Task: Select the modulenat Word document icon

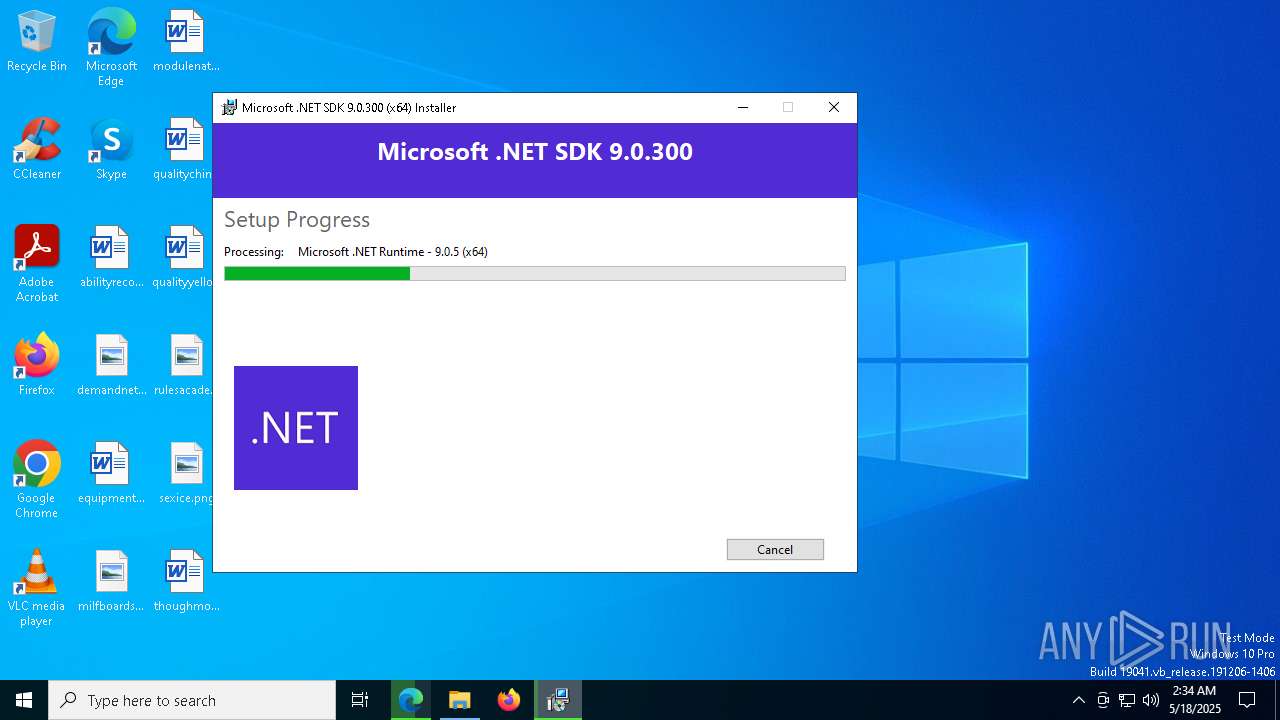Action: tap(186, 42)
